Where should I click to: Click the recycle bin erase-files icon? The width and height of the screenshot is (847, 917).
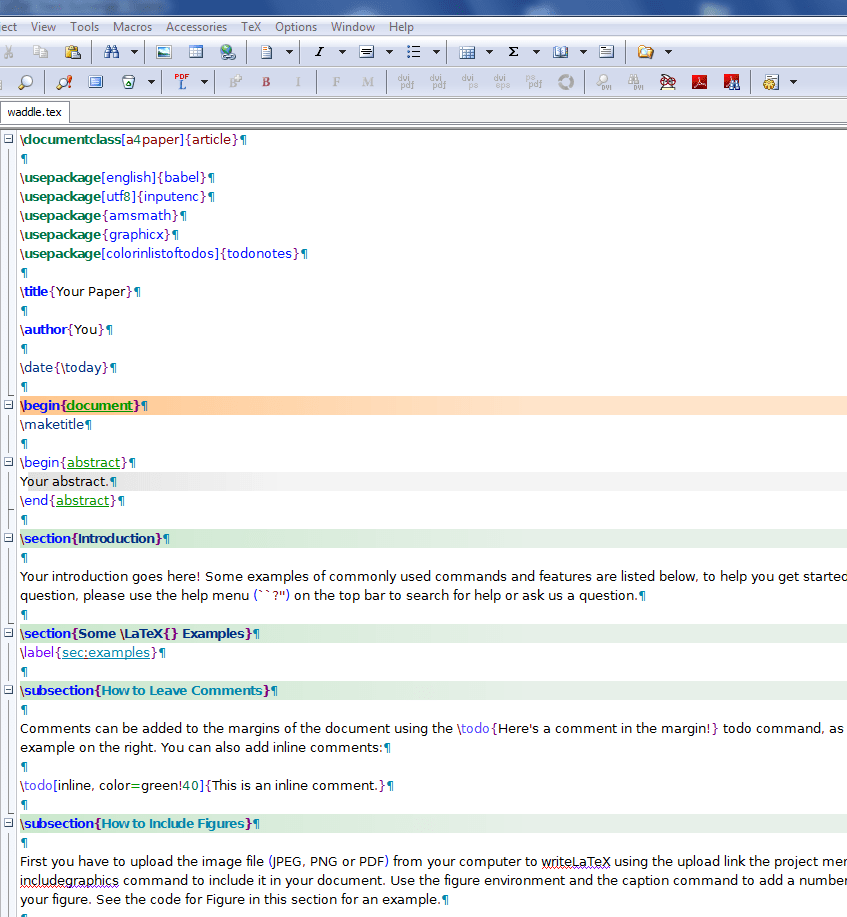128,82
